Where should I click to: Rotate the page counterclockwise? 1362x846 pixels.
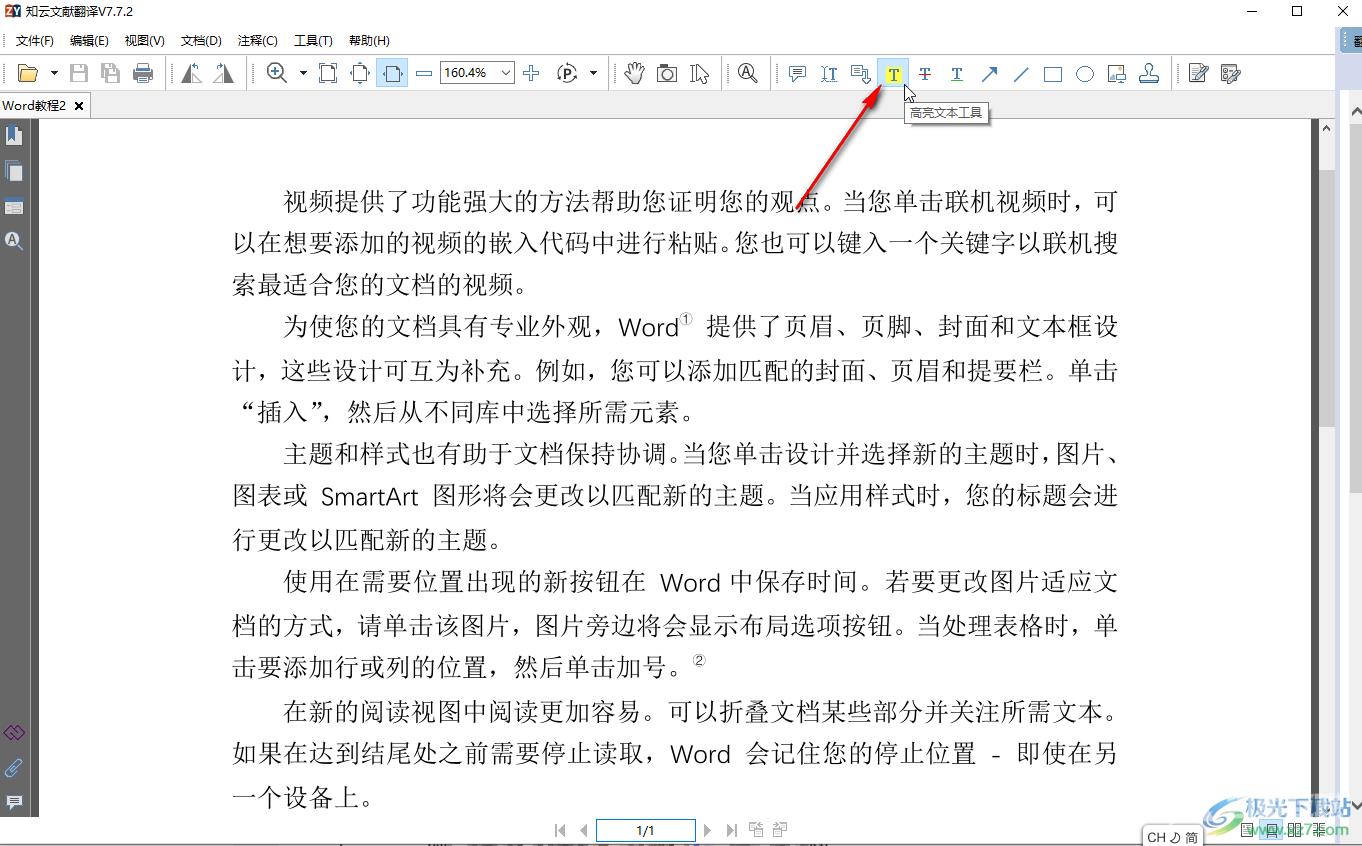click(x=191, y=73)
